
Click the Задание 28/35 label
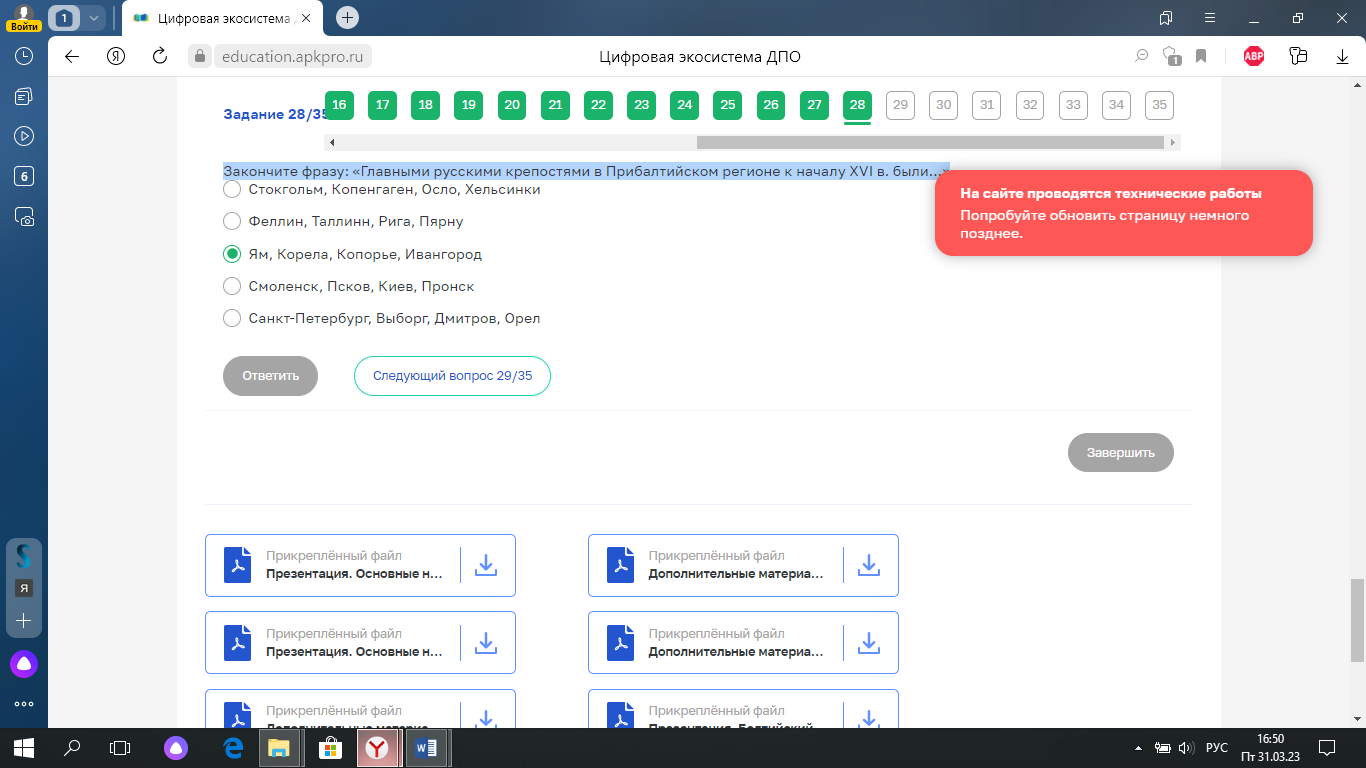click(x=275, y=114)
